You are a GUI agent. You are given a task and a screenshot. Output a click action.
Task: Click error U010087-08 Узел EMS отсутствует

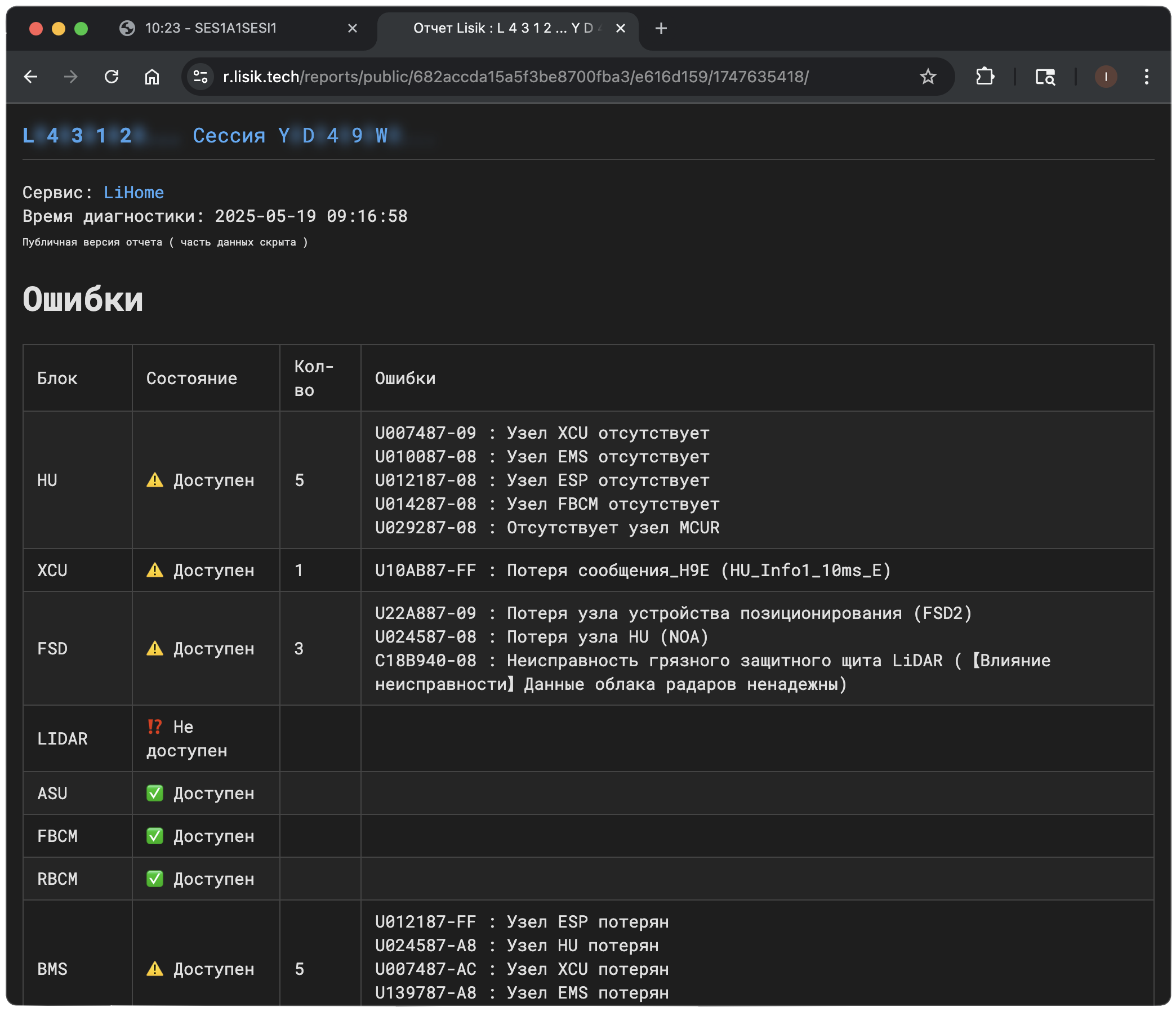coord(542,456)
